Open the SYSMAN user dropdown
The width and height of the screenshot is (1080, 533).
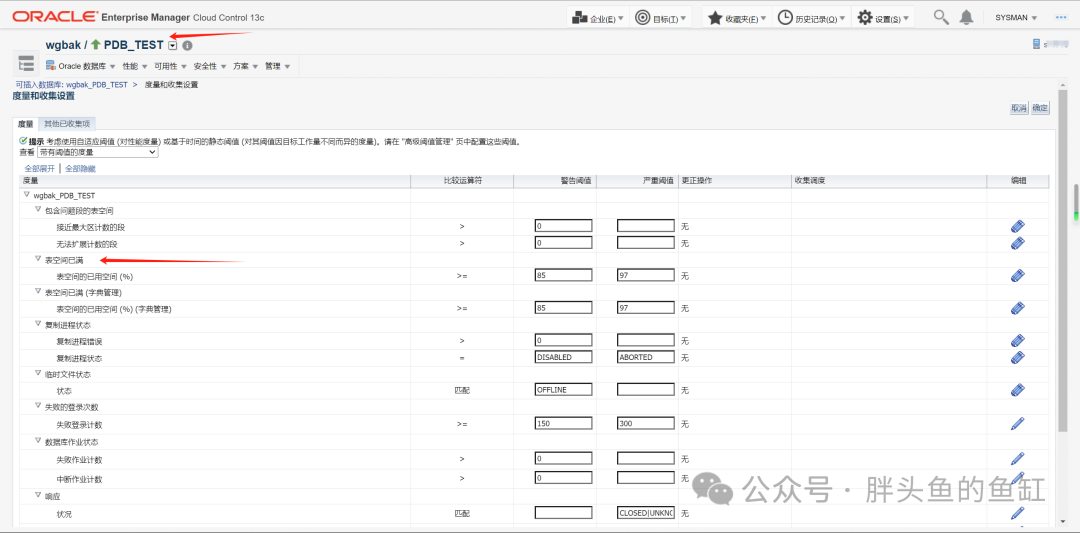[1016, 18]
